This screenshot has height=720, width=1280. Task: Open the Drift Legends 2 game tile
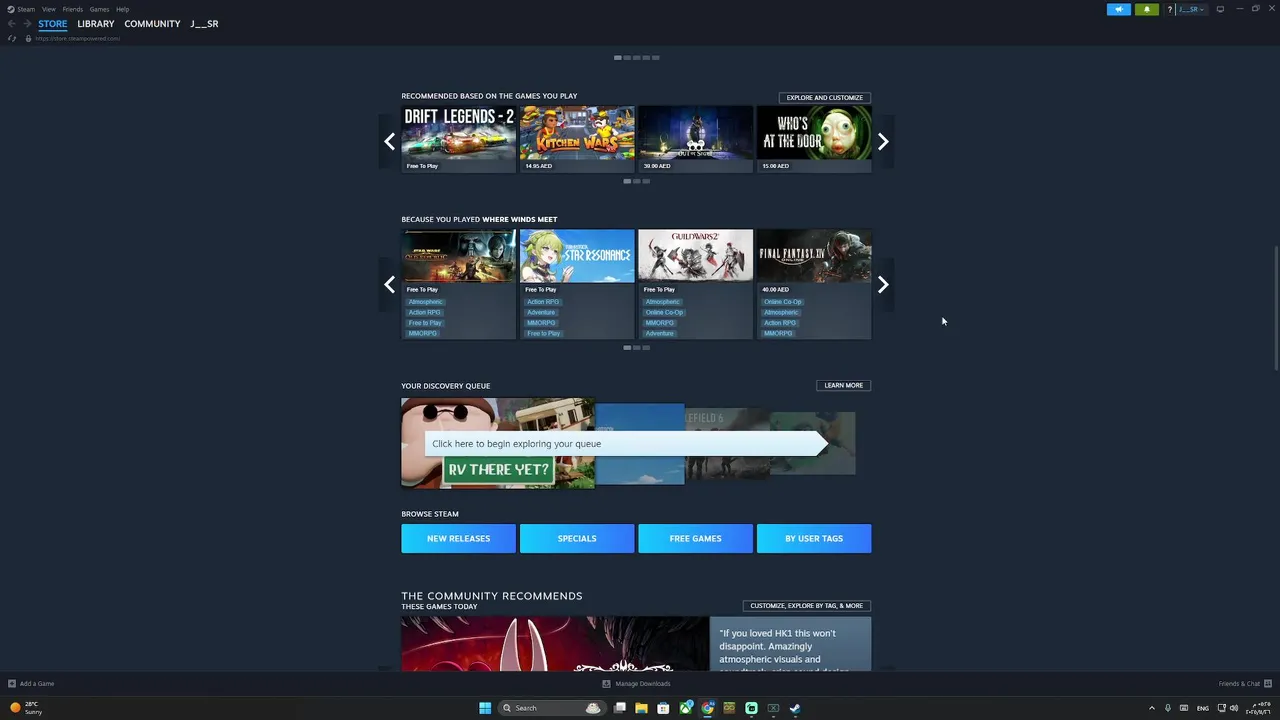click(458, 139)
